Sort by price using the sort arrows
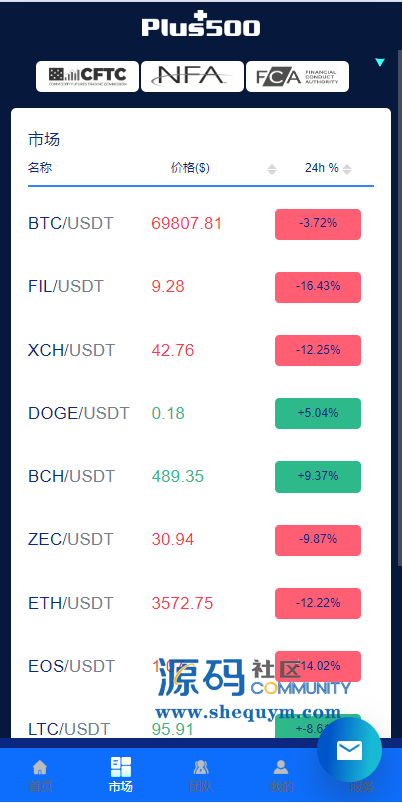Screen dimensions: 402x803 [x=272, y=169]
